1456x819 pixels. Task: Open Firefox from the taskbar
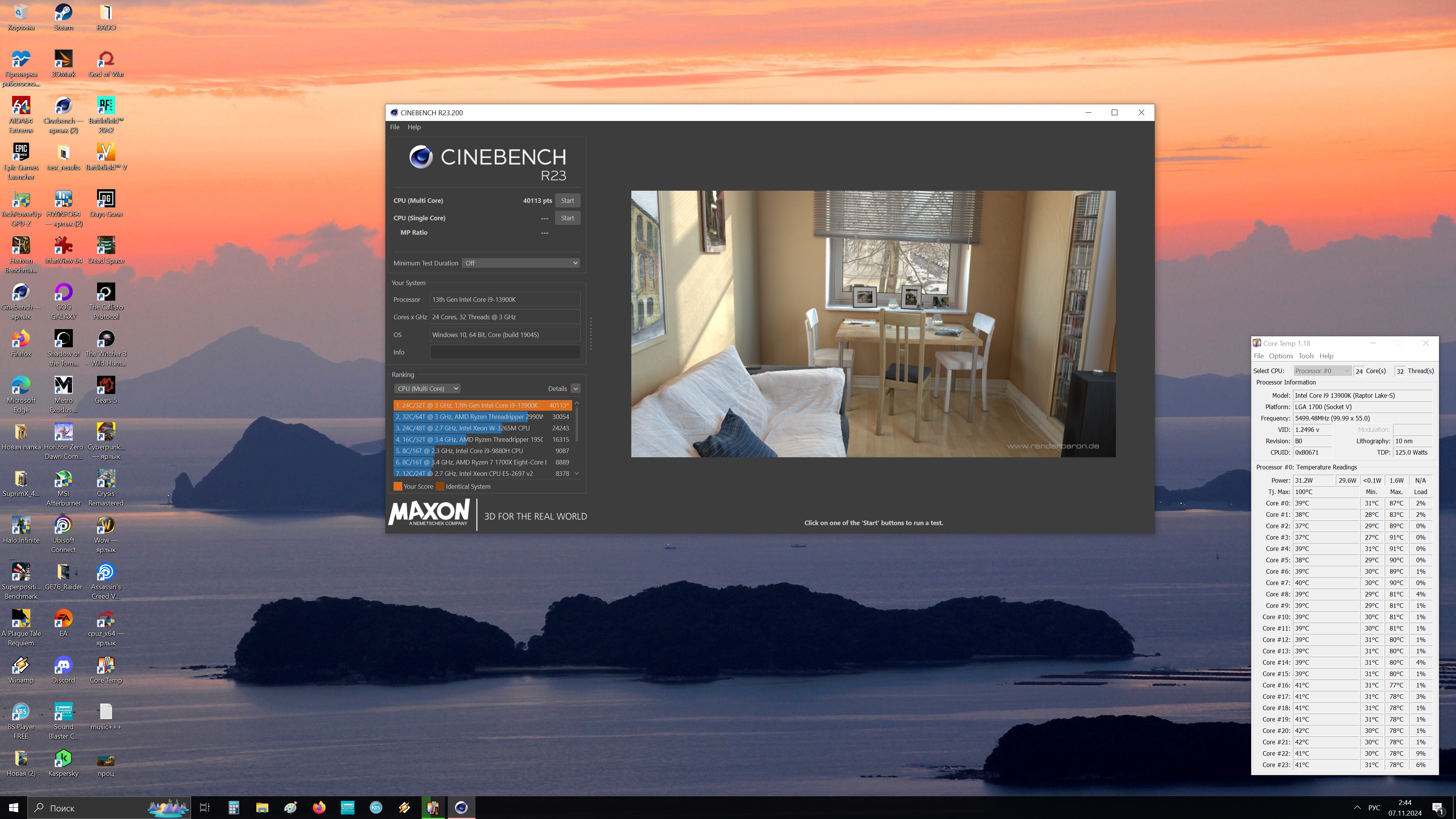[x=319, y=807]
